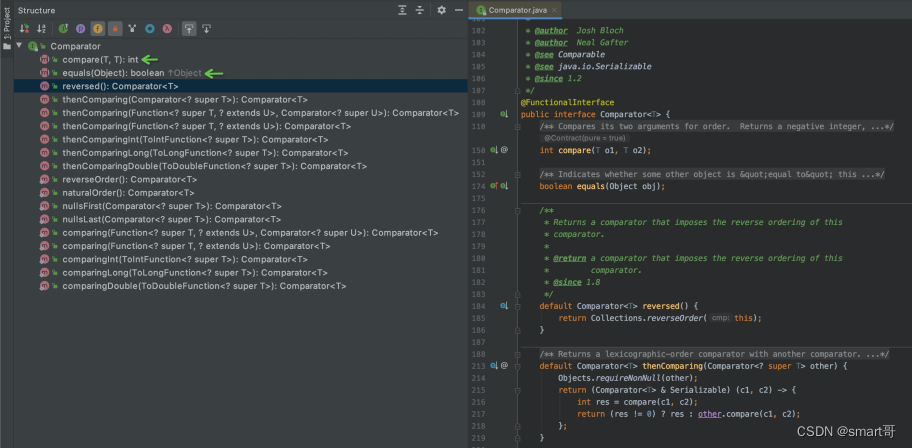Click the Group by type fork icon

(132, 29)
